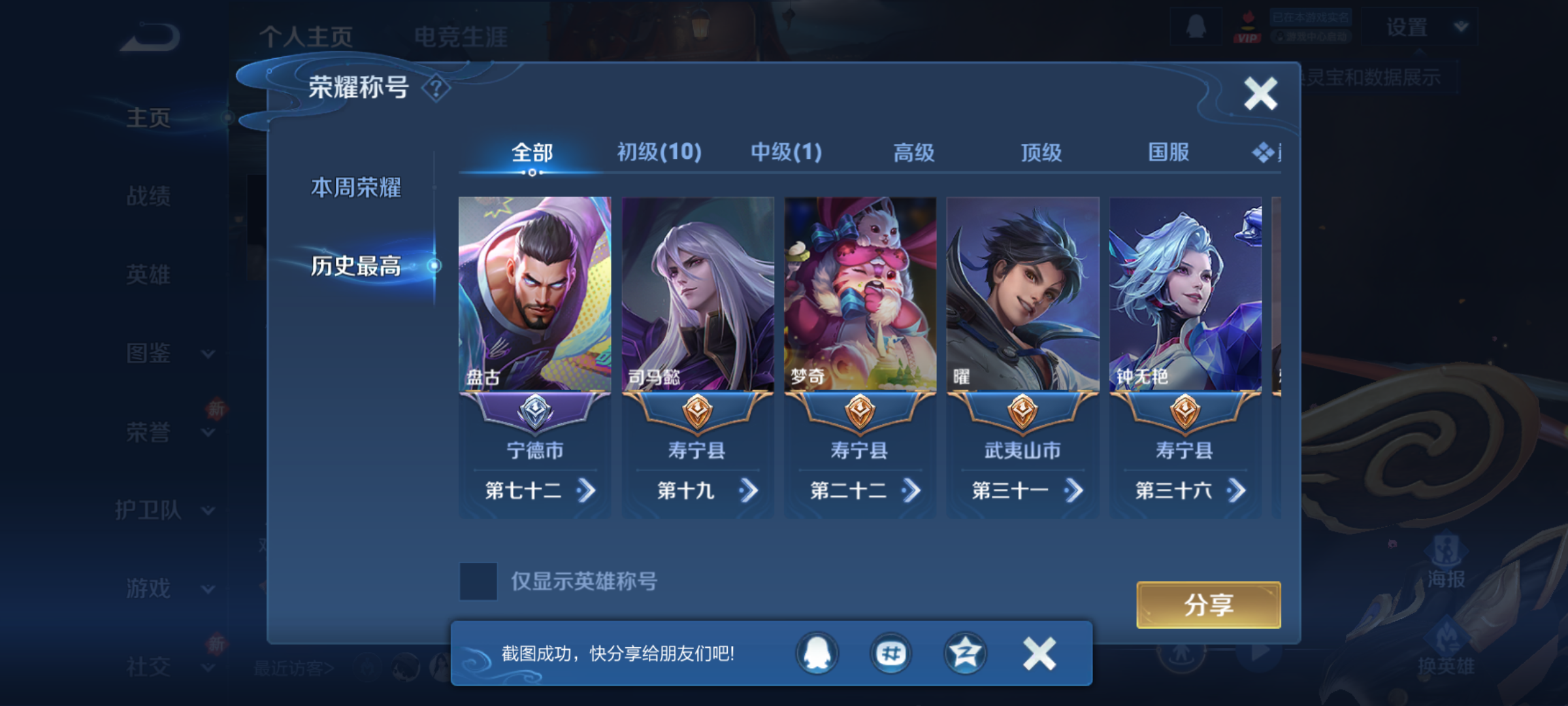Select 本周荣耀 in the left menu
Screen dimensions: 1568x706
point(356,188)
